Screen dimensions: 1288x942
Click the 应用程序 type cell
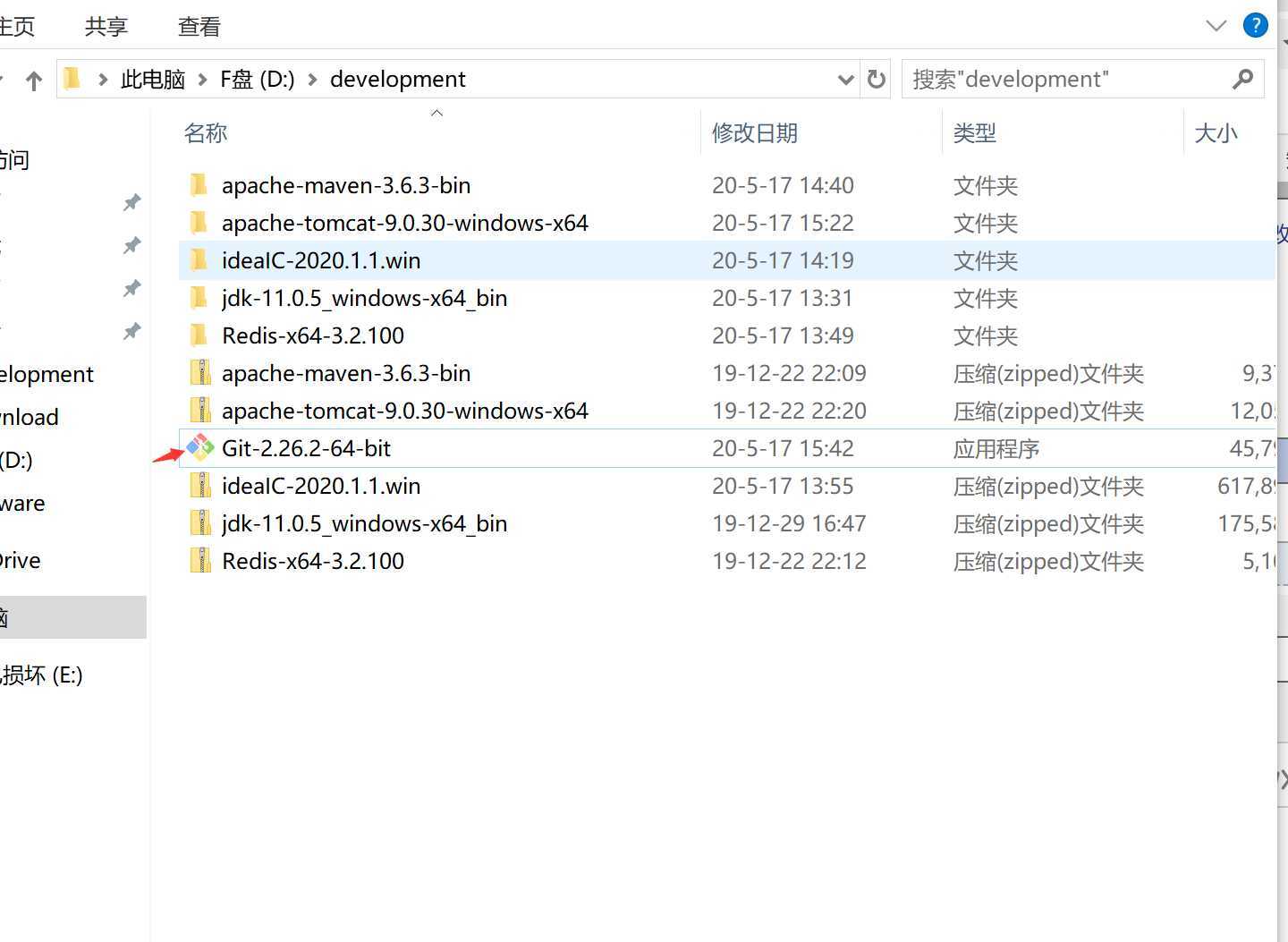click(996, 448)
